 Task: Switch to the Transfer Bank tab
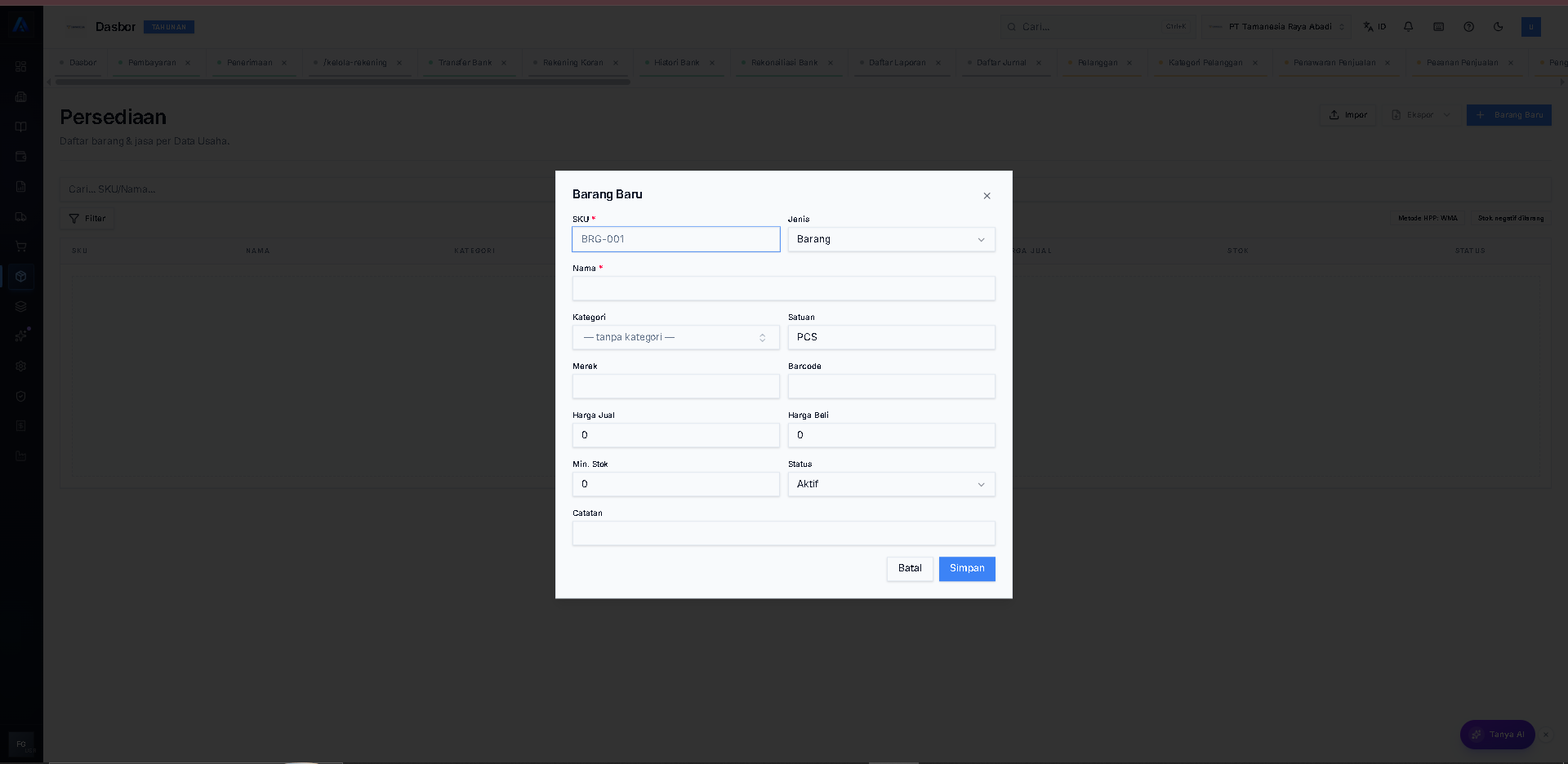(465, 63)
